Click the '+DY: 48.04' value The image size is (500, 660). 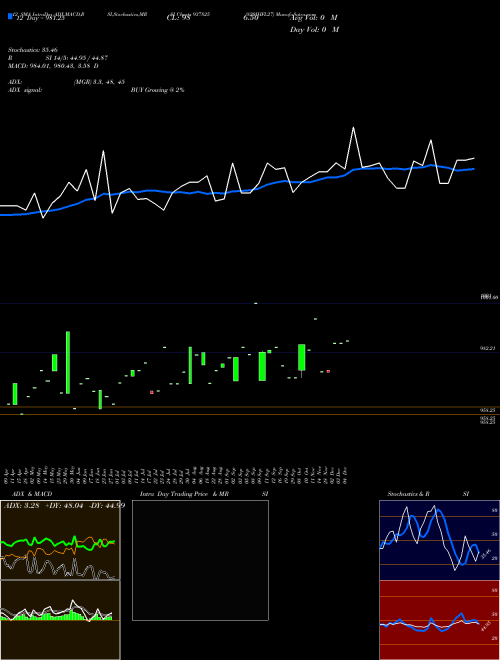[x=64, y=506]
